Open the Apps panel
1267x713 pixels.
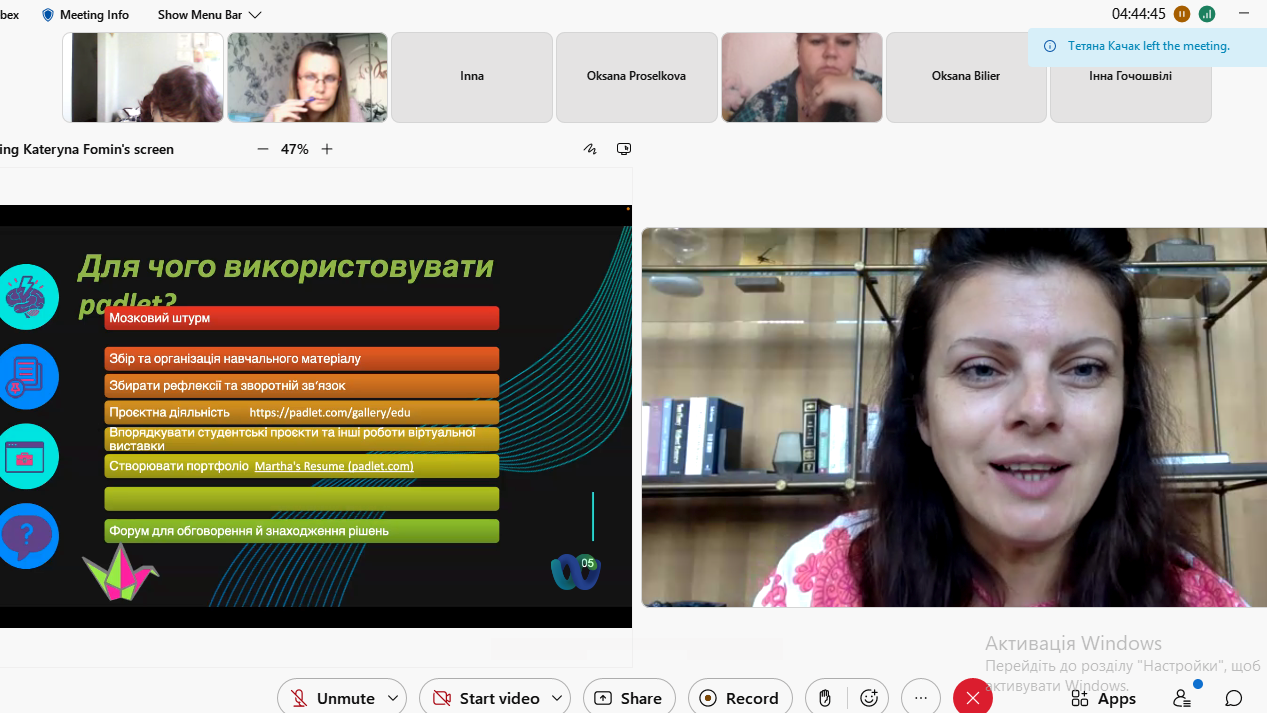(x=1104, y=698)
